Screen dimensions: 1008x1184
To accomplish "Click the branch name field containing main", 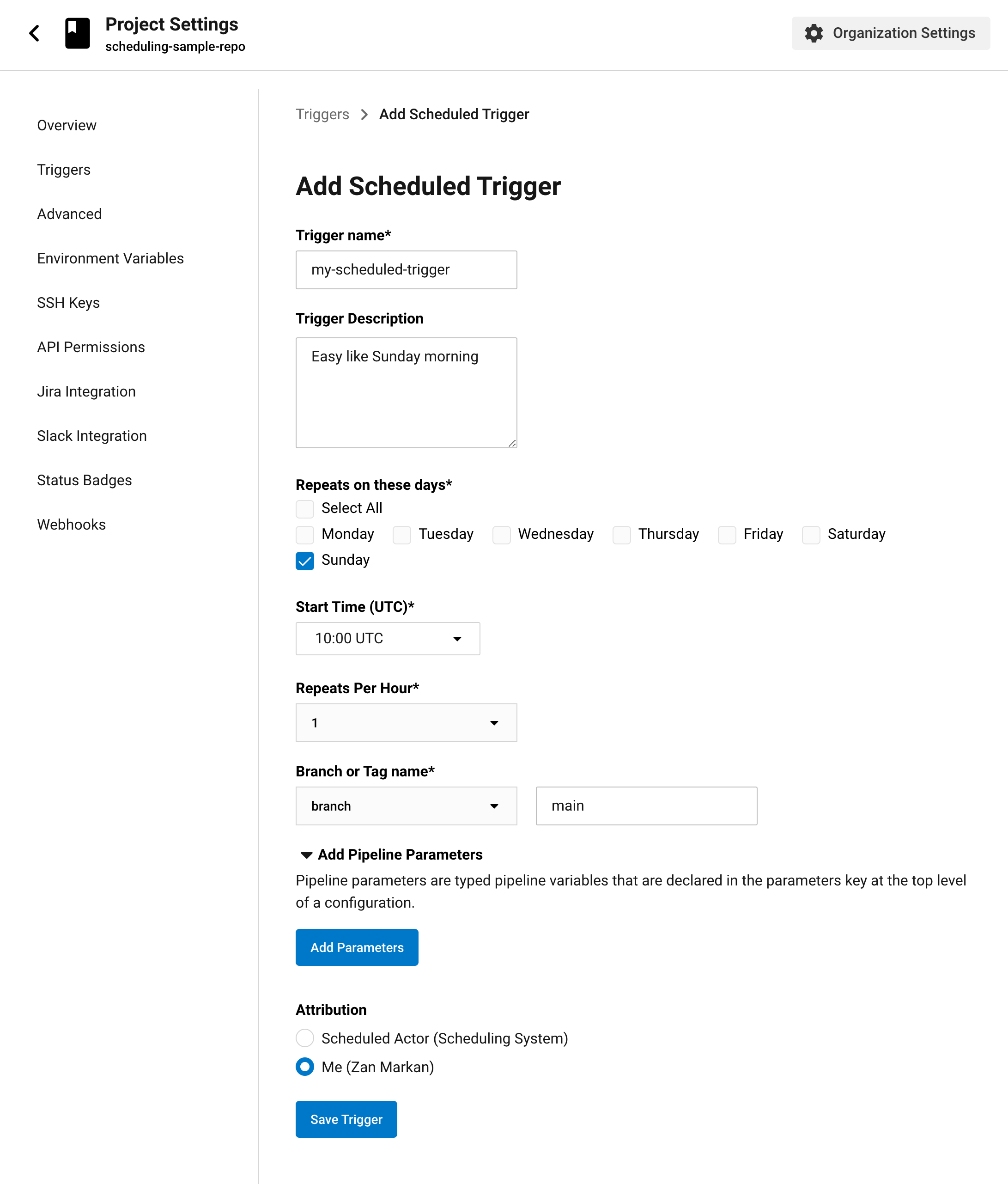I will (646, 806).
